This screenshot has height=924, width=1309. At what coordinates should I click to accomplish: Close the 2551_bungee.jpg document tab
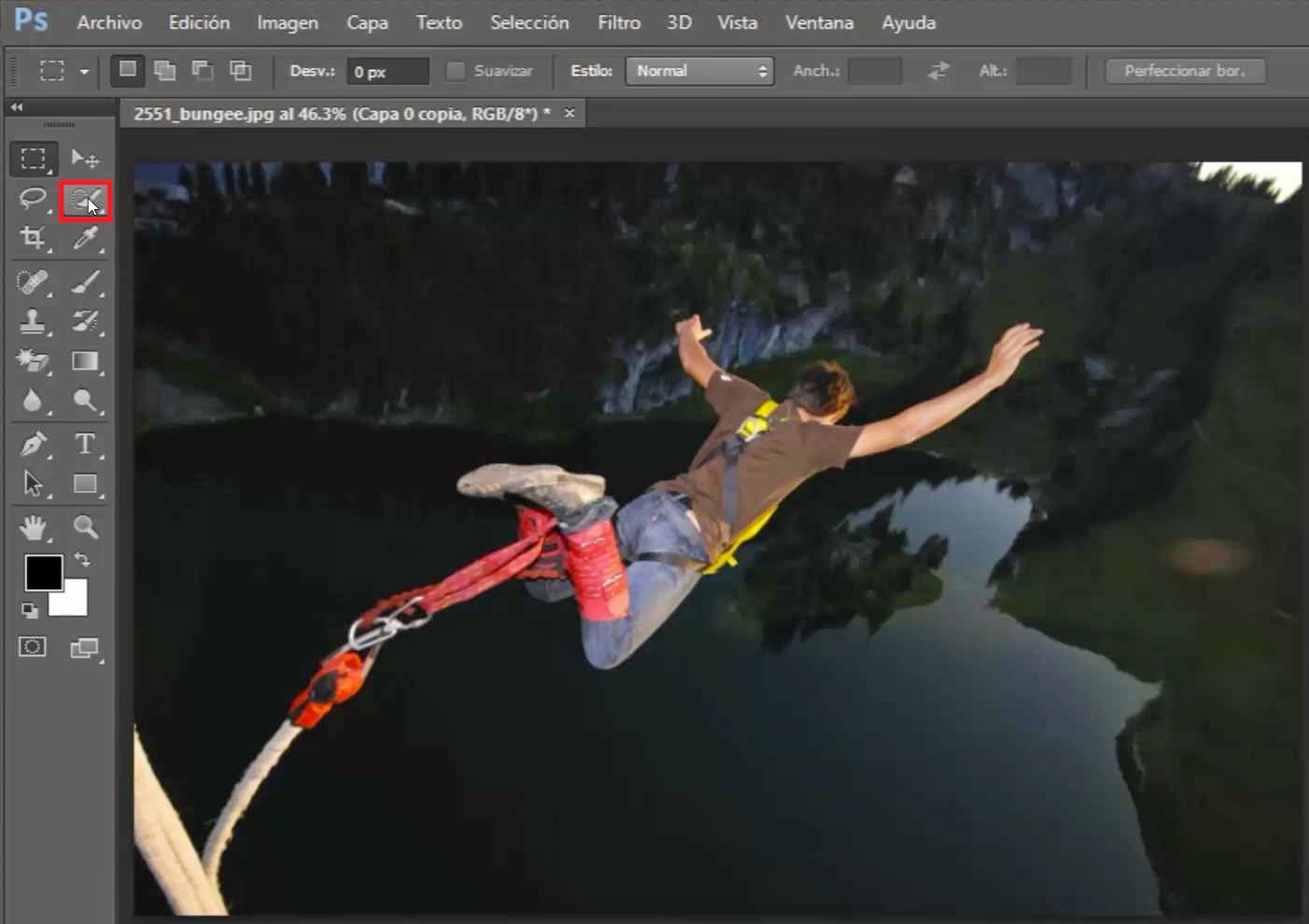pyautogui.click(x=569, y=113)
